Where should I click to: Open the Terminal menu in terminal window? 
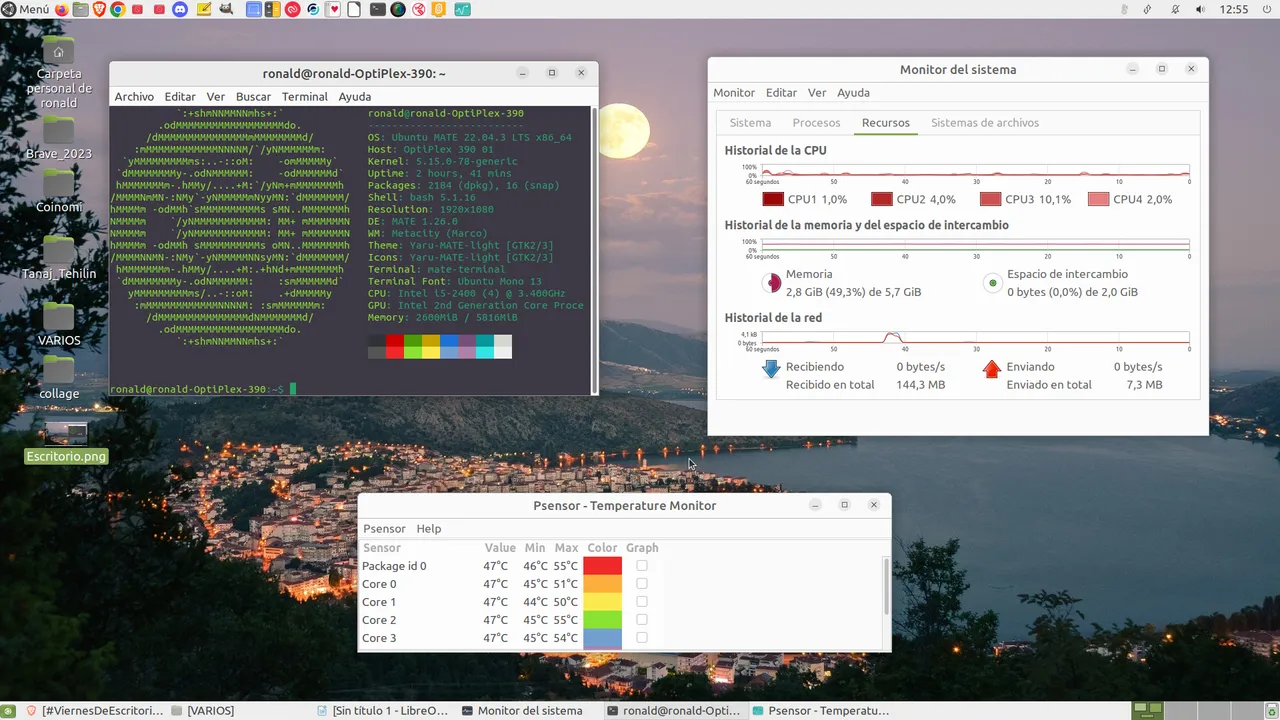pos(305,97)
